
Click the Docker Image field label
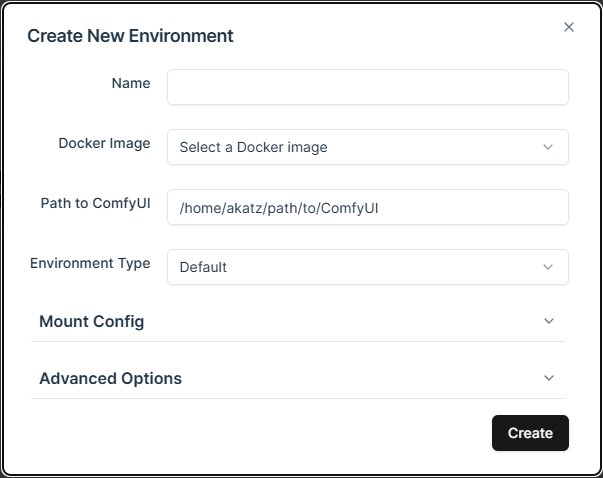pos(104,143)
